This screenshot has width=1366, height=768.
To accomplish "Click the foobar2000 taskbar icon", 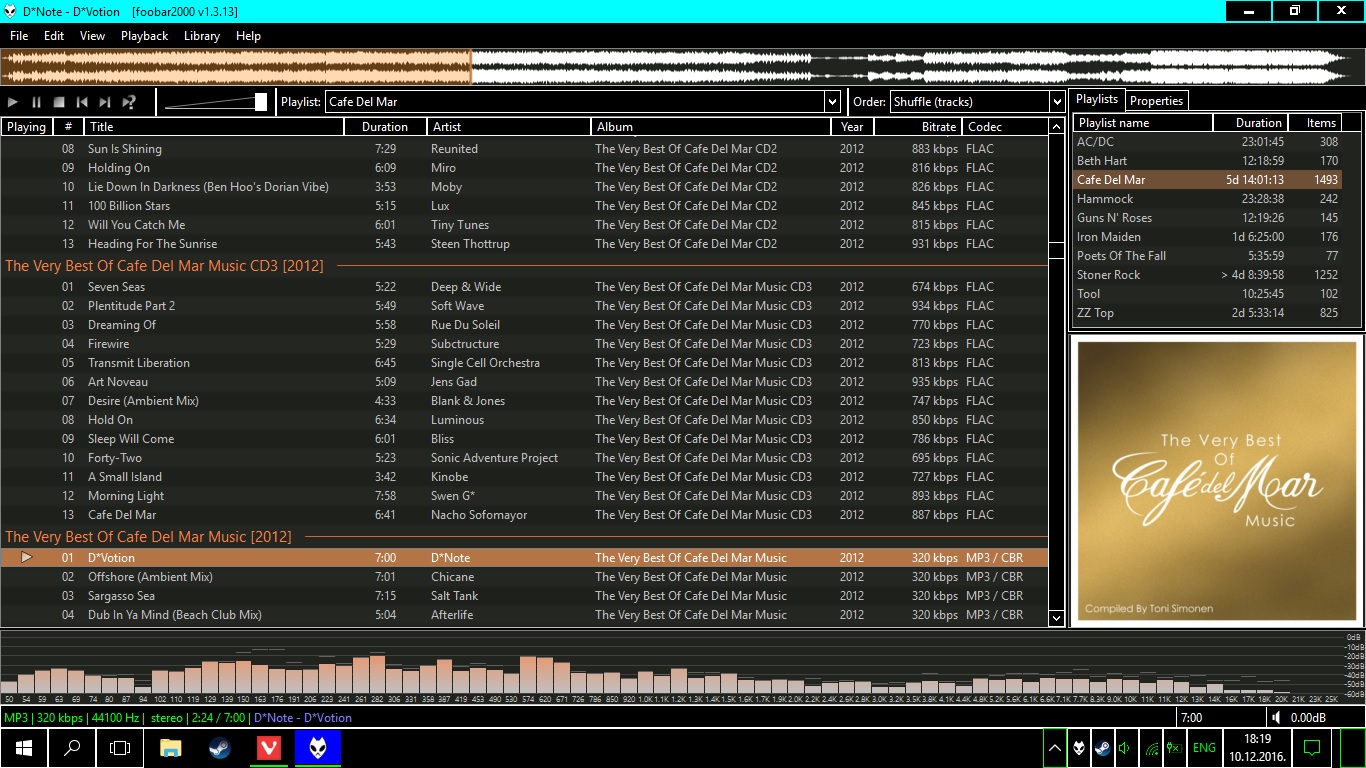I will [318, 748].
